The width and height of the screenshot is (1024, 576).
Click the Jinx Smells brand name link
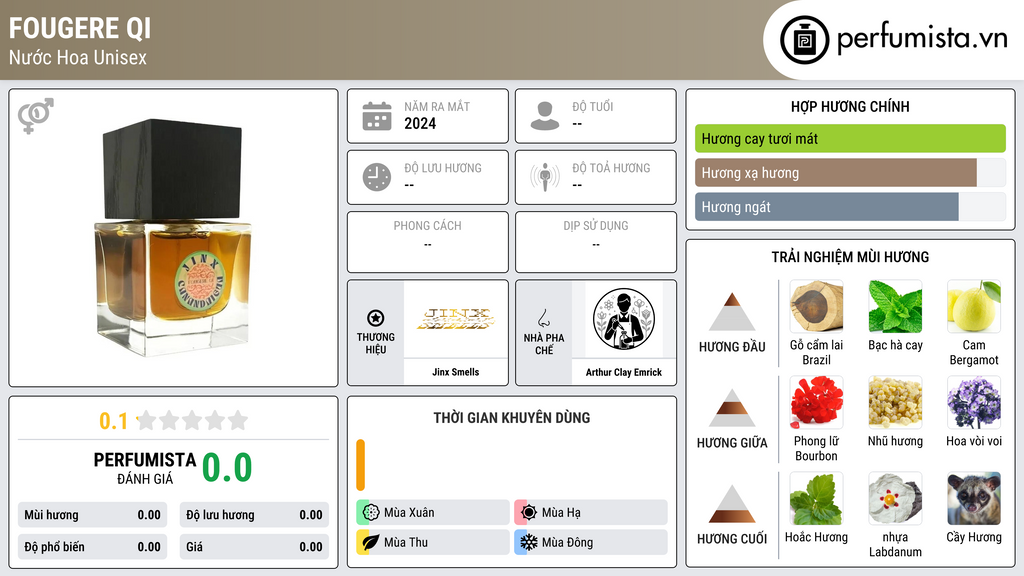click(x=455, y=372)
